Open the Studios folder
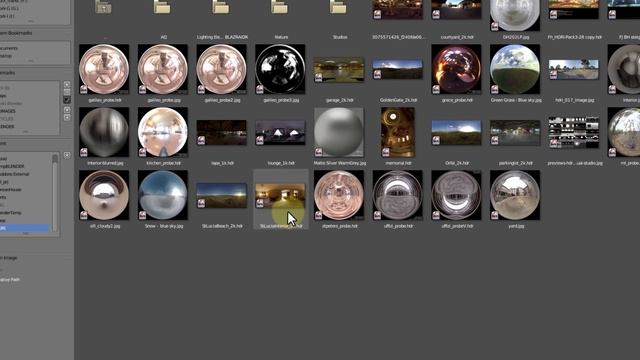This screenshot has width=640, height=360. tap(338, 7)
